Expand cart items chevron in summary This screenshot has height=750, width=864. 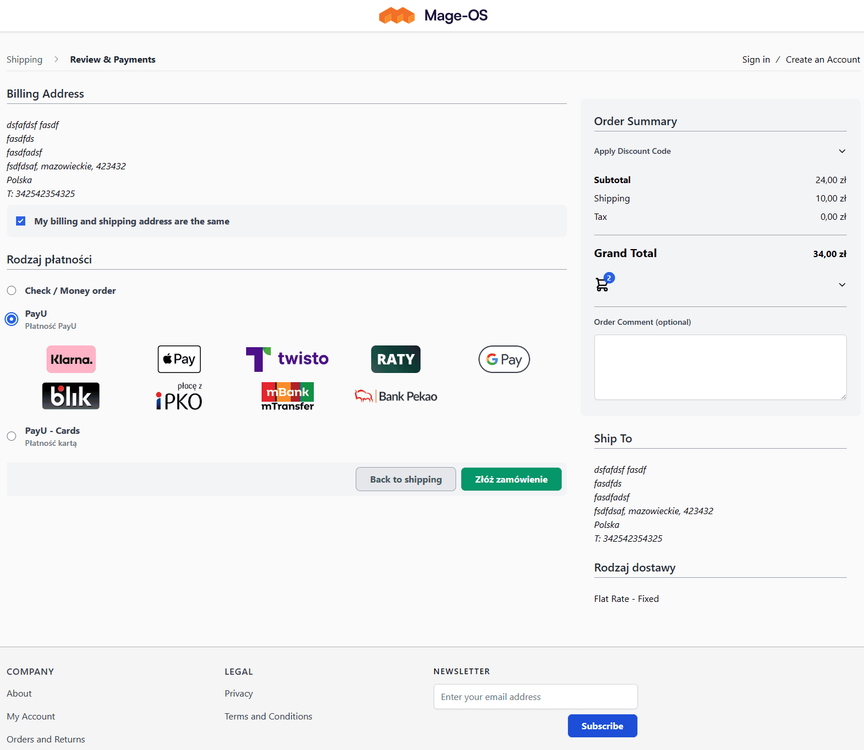[x=842, y=285]
